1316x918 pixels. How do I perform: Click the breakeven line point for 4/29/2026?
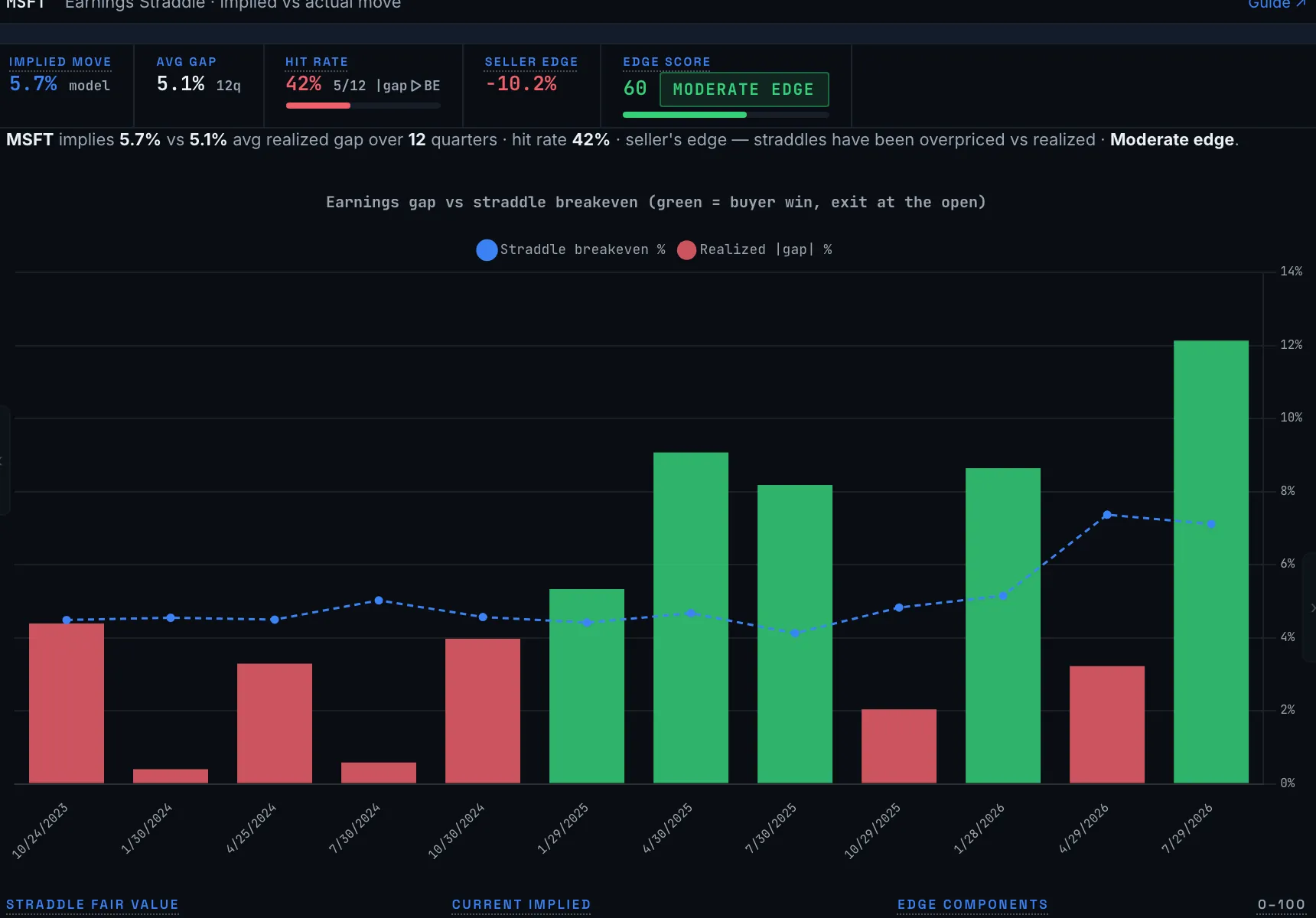[x=1107, y=515]
